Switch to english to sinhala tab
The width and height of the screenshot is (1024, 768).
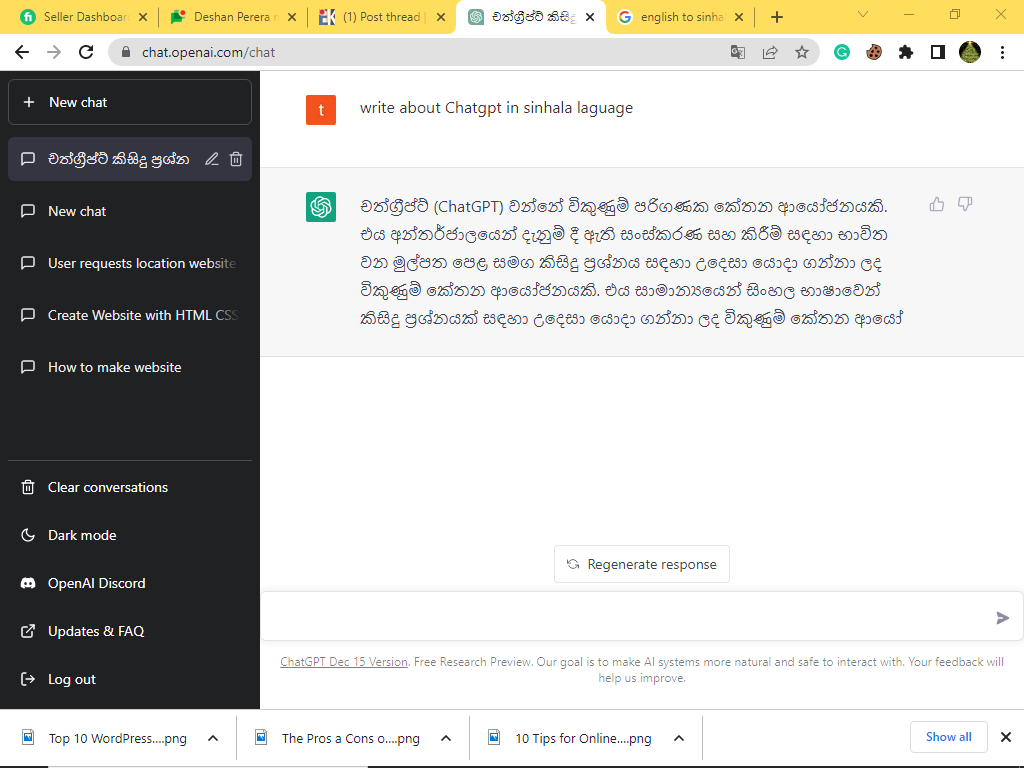(679, 17)
